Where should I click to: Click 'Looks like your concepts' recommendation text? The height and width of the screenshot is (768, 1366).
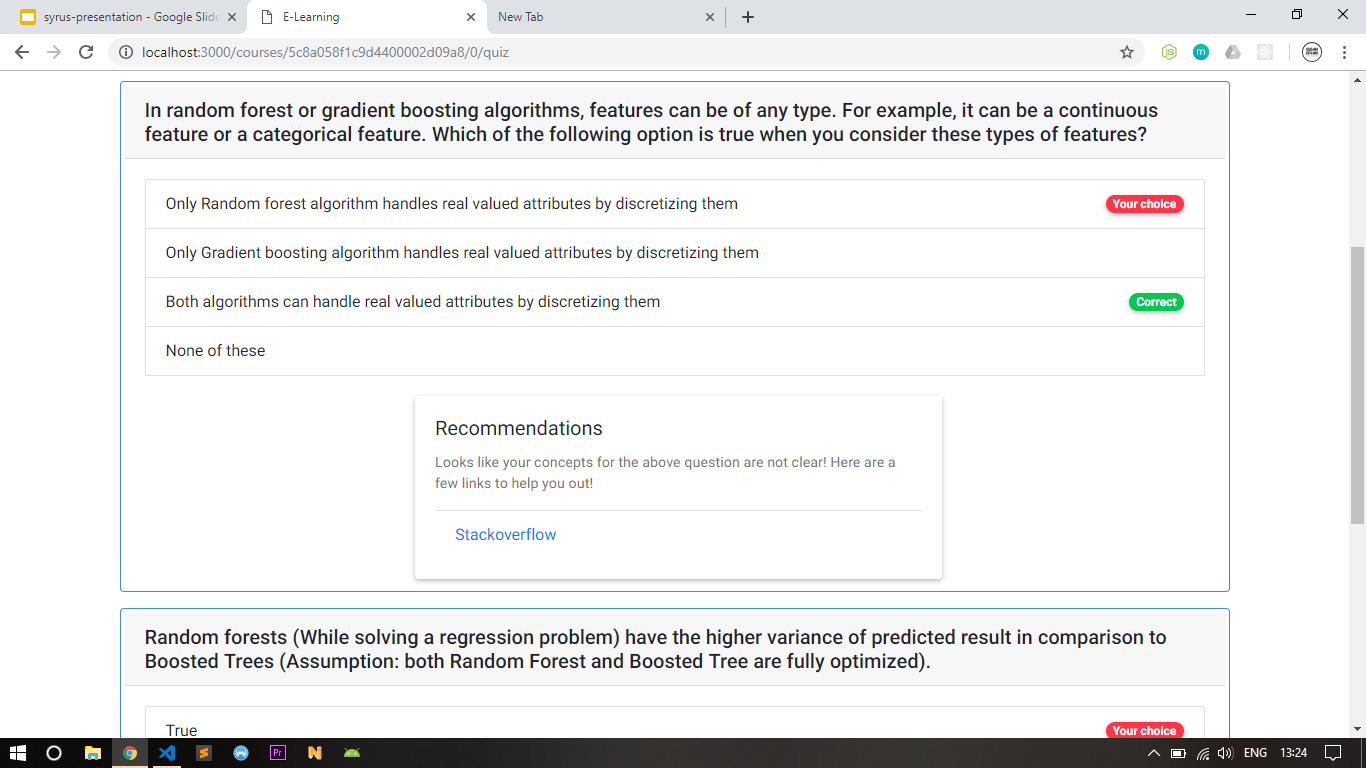pyautogui.click(x=665, y=473)
